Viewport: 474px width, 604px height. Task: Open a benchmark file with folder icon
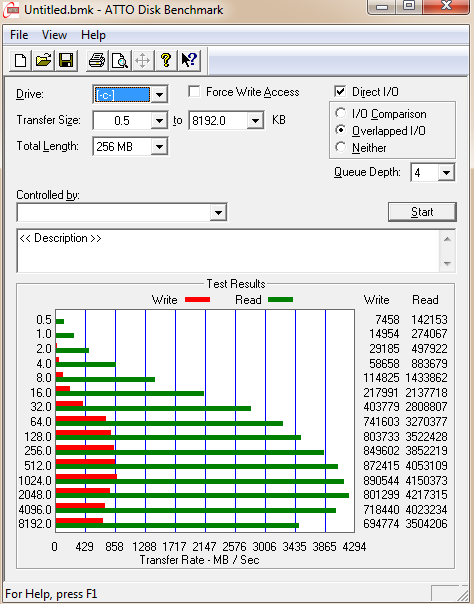(44, 60)
